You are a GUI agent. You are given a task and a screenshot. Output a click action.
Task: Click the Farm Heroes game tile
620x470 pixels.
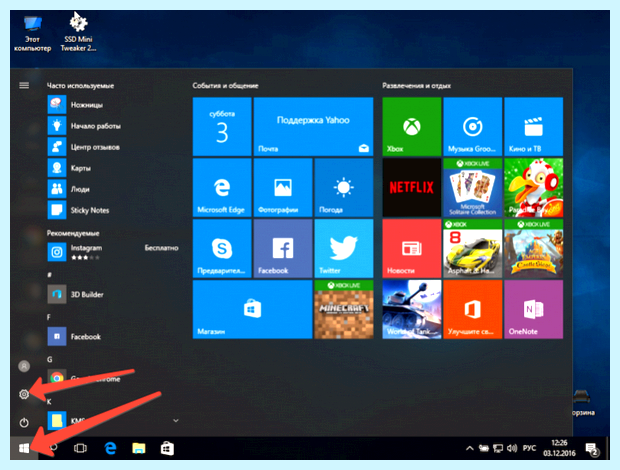[533, 187]
